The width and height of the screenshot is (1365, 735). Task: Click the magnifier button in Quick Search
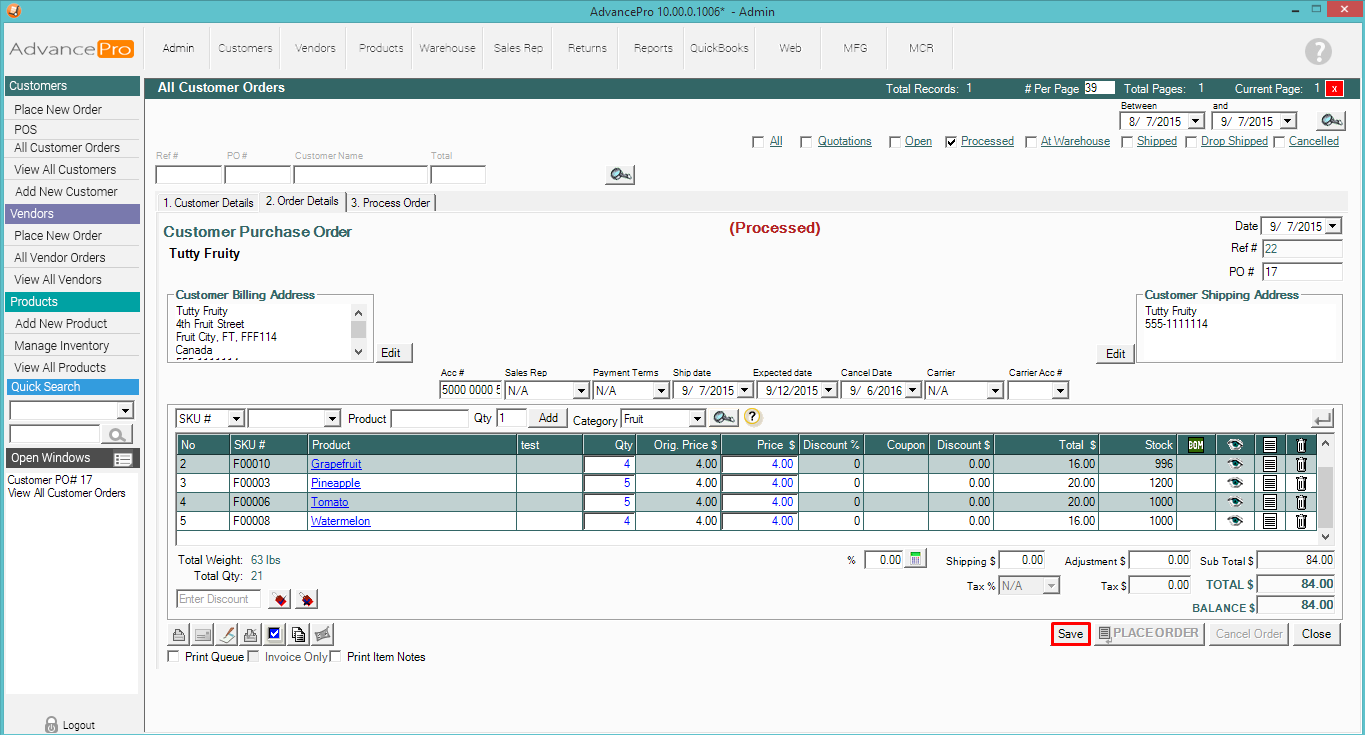[118, 434]
